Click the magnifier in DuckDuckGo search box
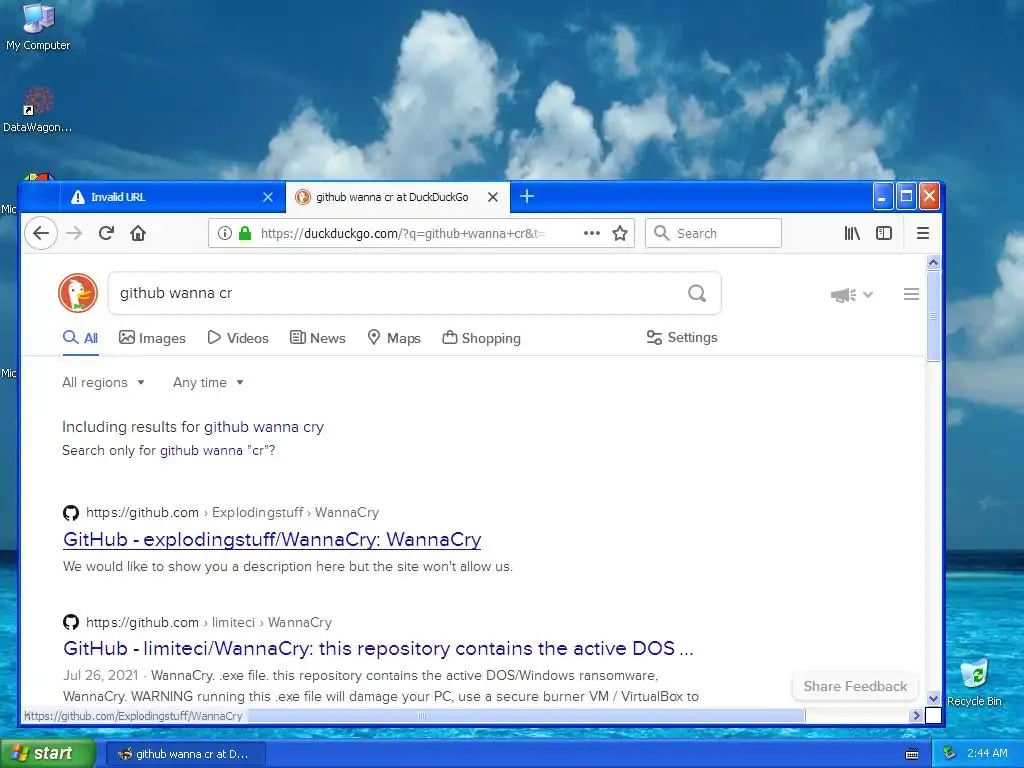The image size is (1024, 768). pyautogui.click(x=697, y=293)
